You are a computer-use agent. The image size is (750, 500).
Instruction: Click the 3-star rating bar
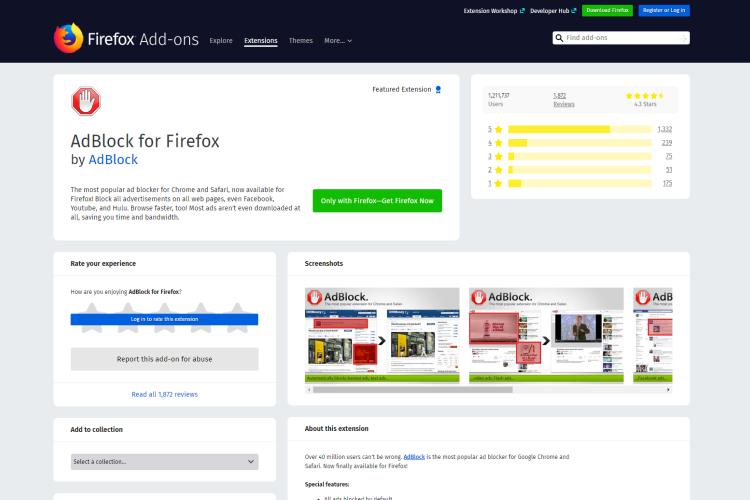coord(580,156)
